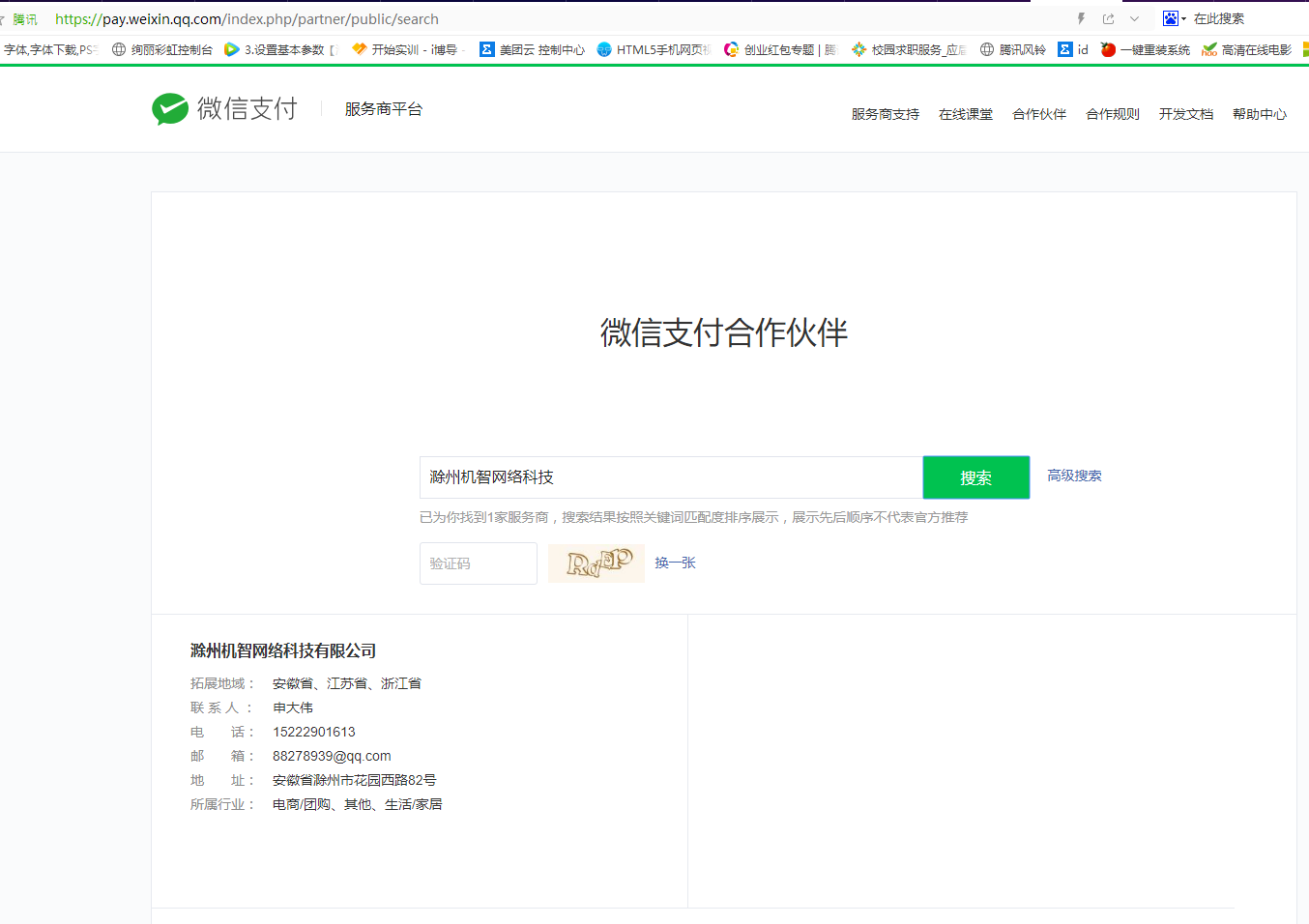1309x924 pixels.
Task: Open the Baidu paw search engine selector
Action: point(1174,18)
